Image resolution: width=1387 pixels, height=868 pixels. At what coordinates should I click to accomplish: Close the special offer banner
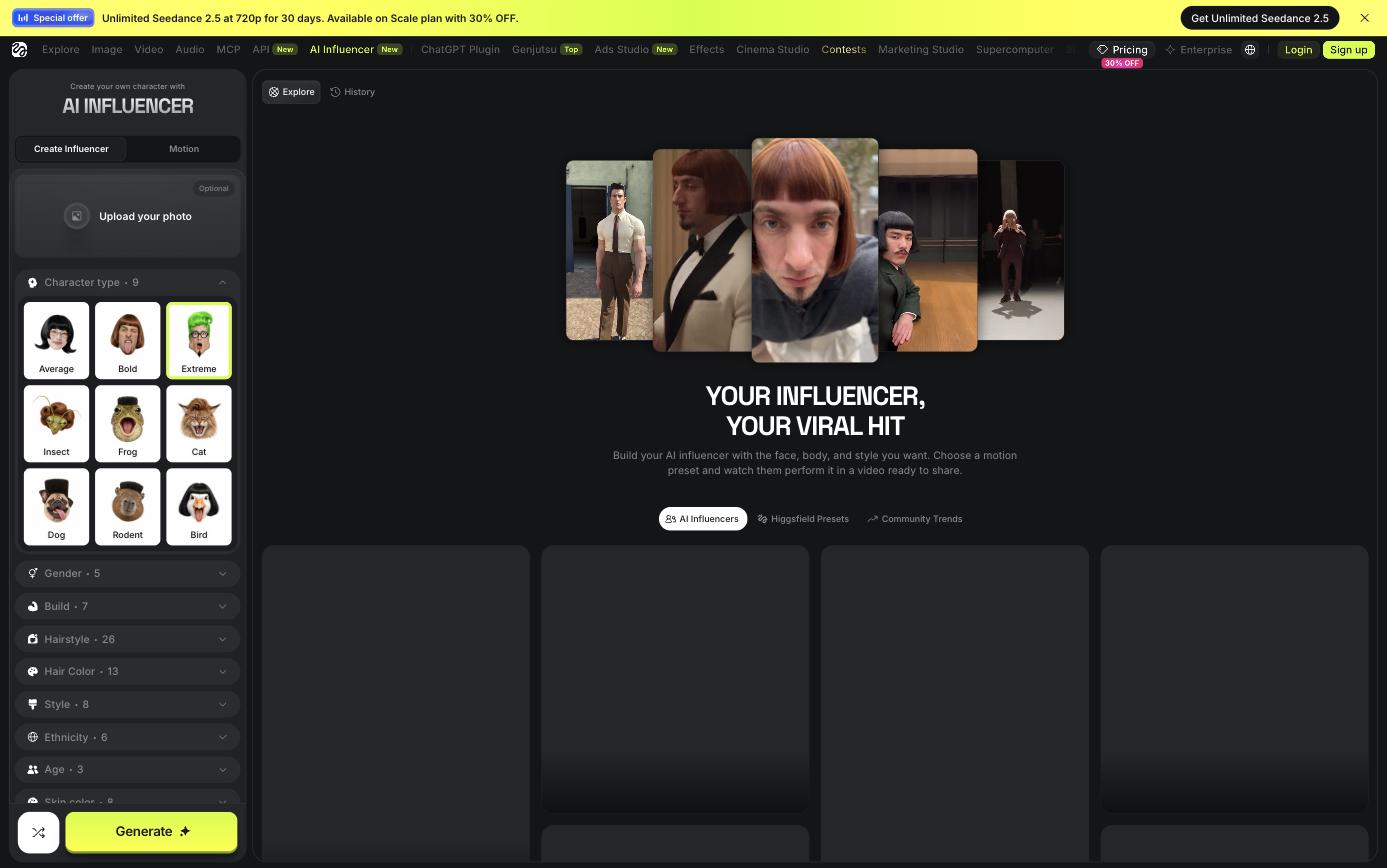(1364, 18)
